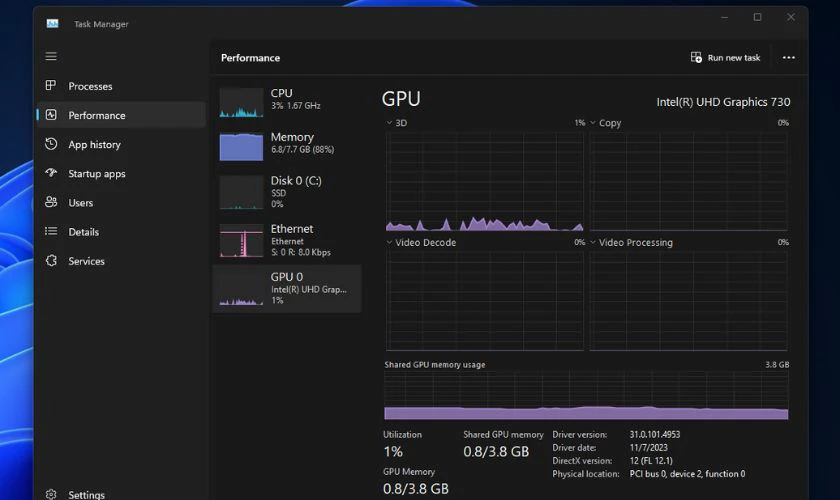840x500 pixels.
Task: Click the Details list icon
Action: 51,231
